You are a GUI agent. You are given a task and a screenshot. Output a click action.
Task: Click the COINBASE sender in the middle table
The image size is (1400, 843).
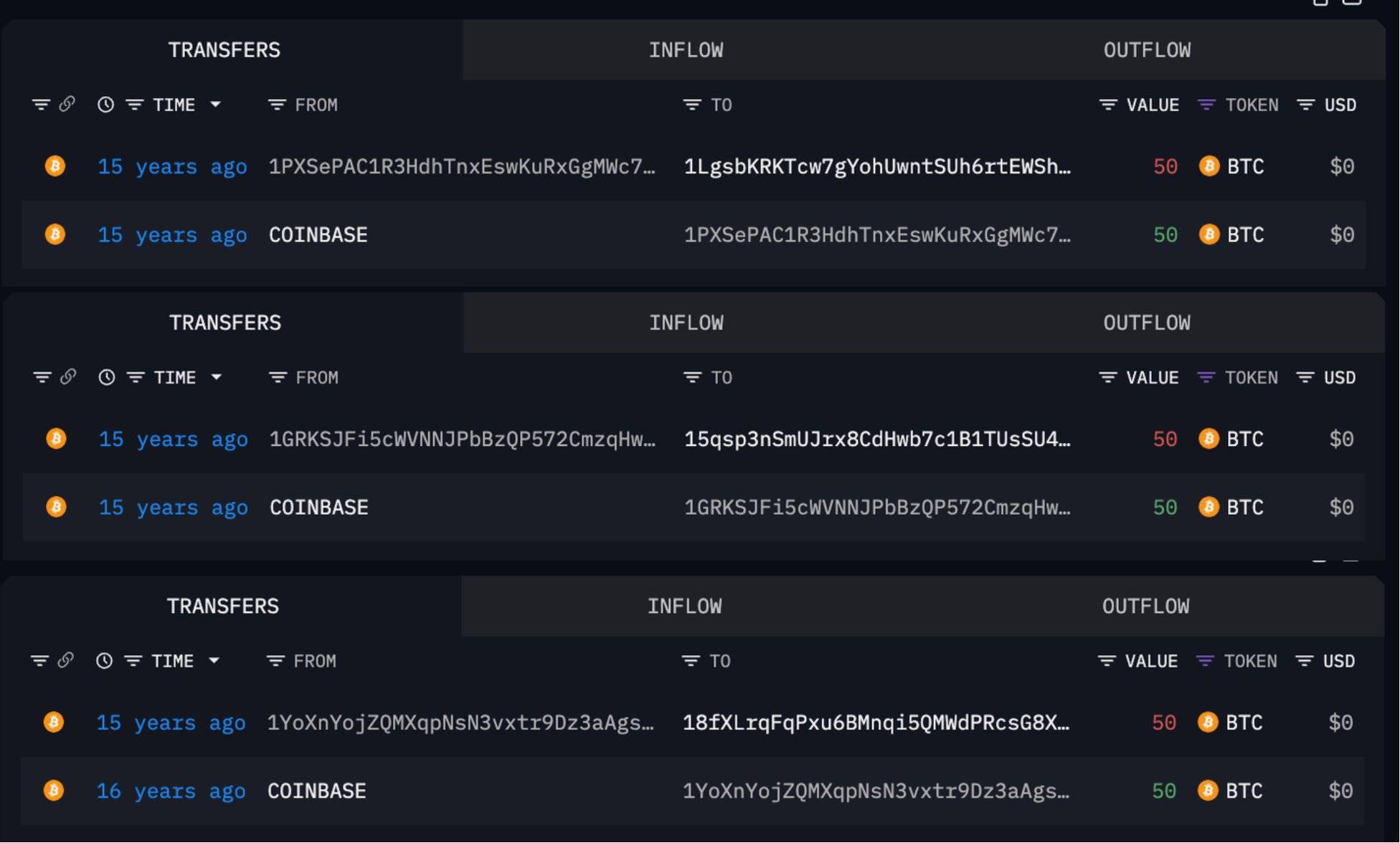click(x=318, y=508)
